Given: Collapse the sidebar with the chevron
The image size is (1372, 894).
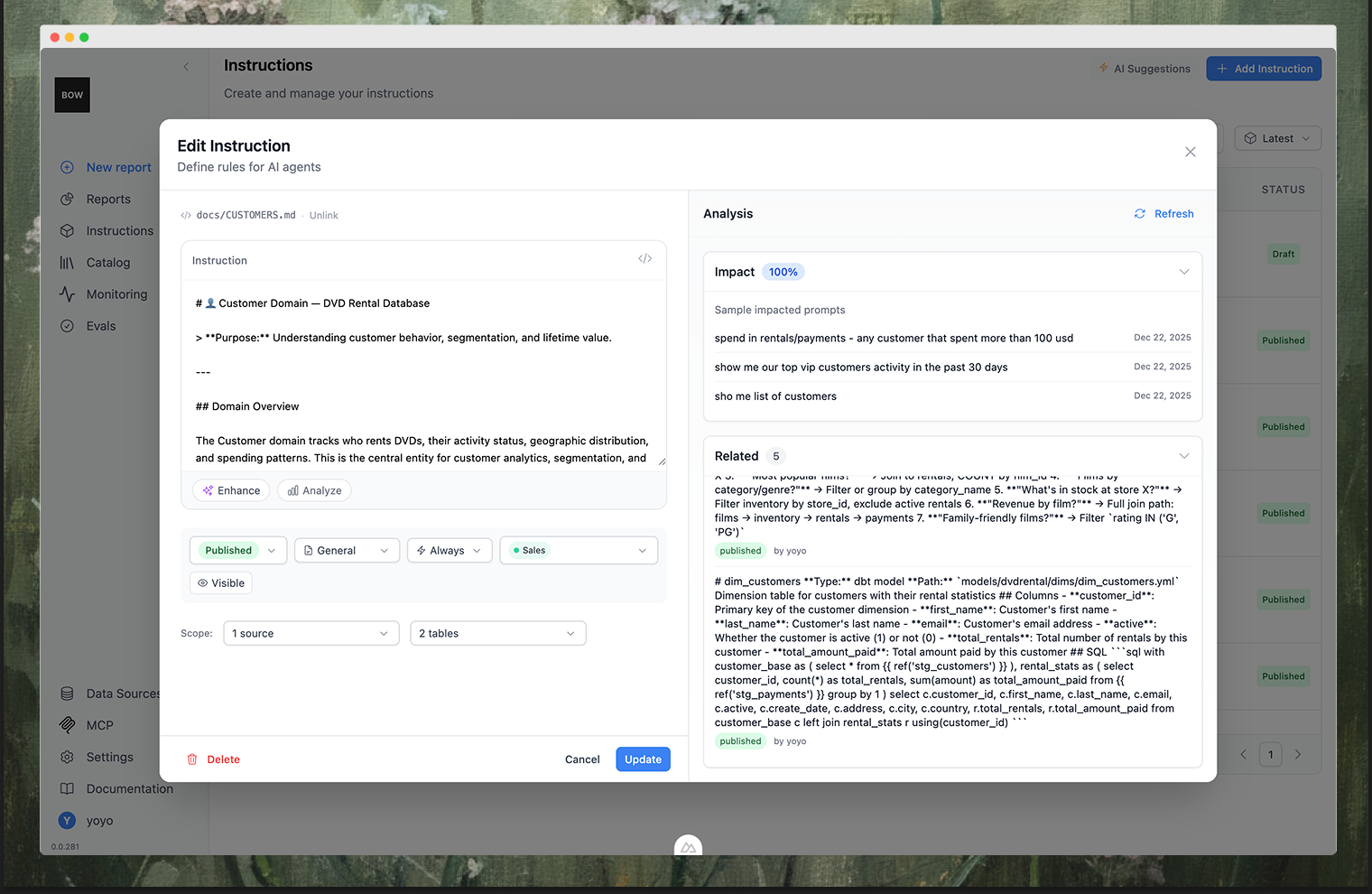Looking at the screenshot, I should pyautogui.click(x=186, y=66).
